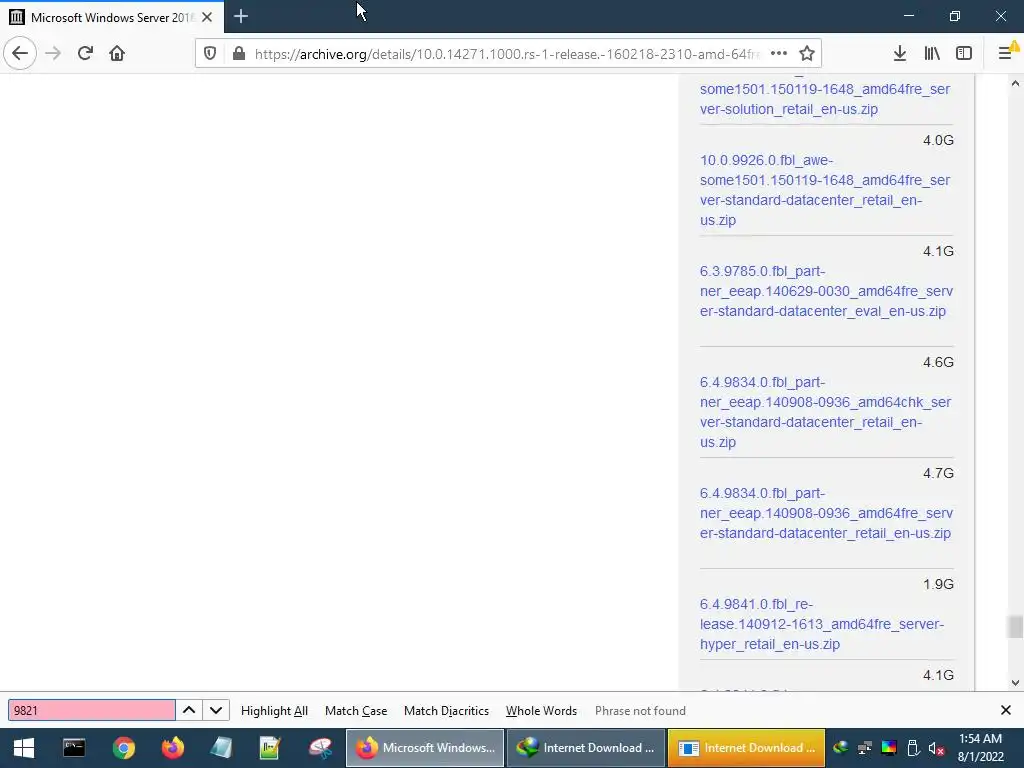This screenshot has width=1024, height=768.
Task: Toggle Whole Words option
Action: coord(541,711)
